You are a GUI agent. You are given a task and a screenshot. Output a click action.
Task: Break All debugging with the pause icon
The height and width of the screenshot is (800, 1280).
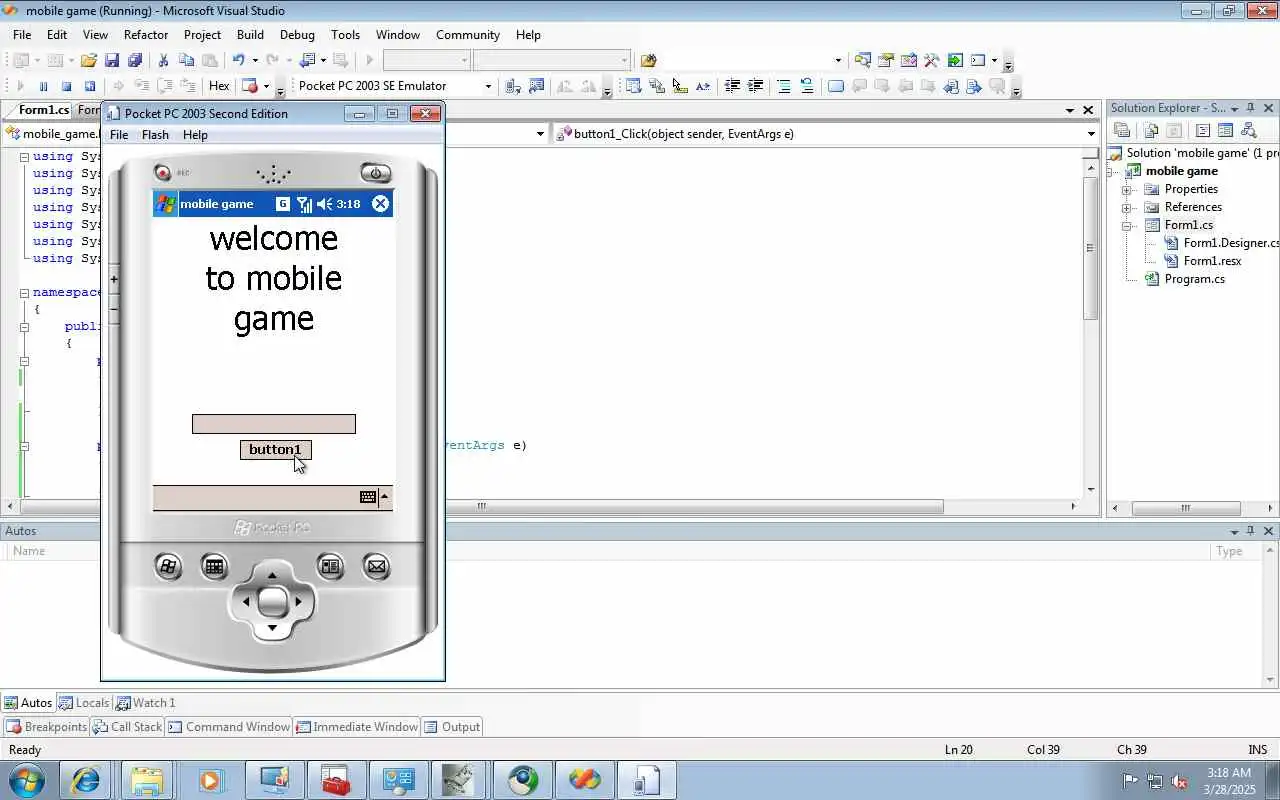43,87
